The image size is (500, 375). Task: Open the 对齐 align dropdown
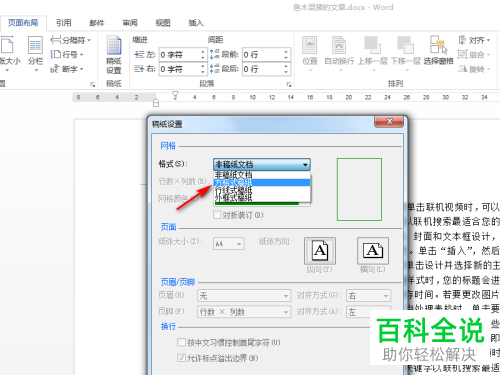click(474, 40)
